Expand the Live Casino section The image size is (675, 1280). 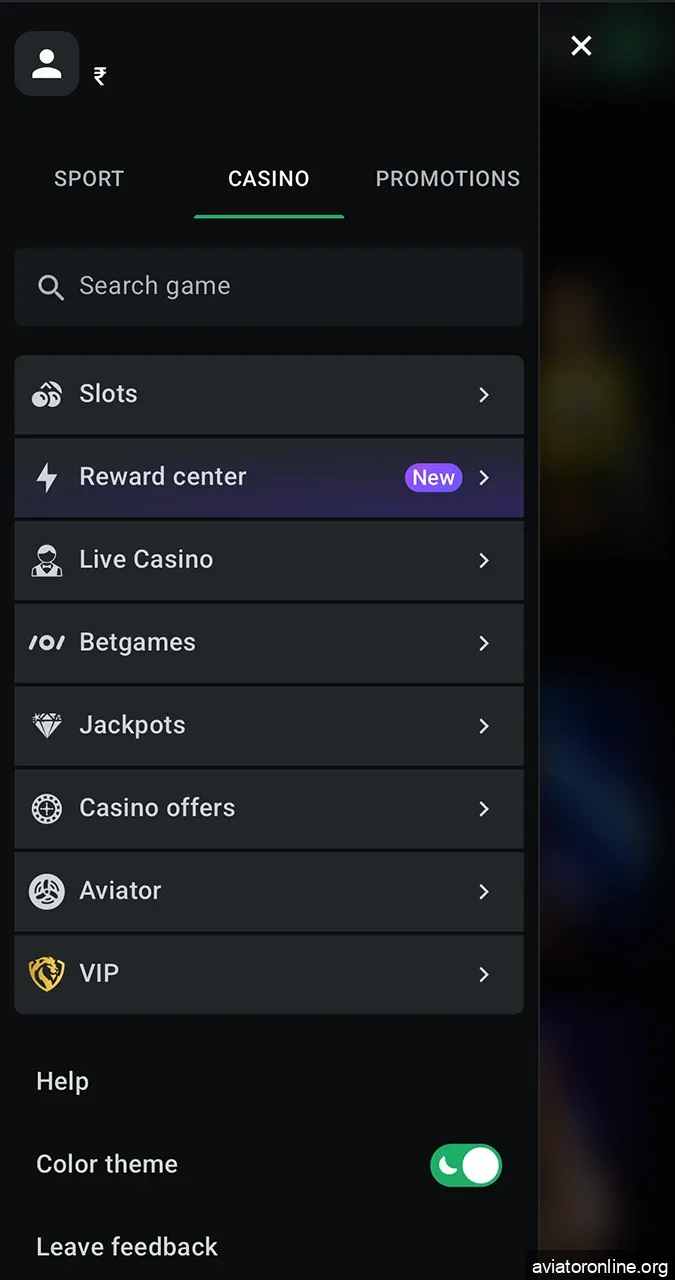pyautogui.click(x=484, y=560)
